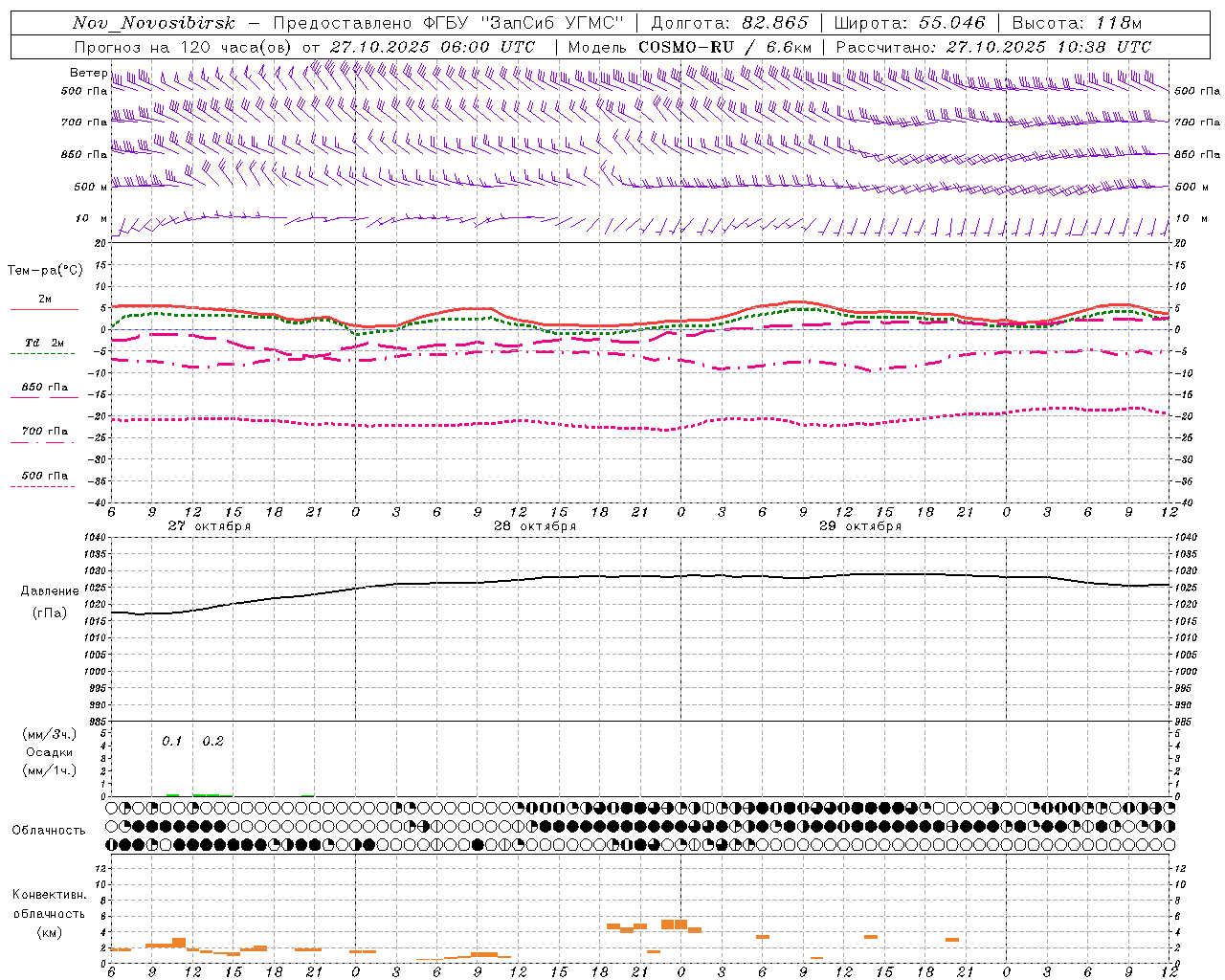Click the 27 октября date label
The width and height of the screenshot is (1225, 980).
point(210,526)
